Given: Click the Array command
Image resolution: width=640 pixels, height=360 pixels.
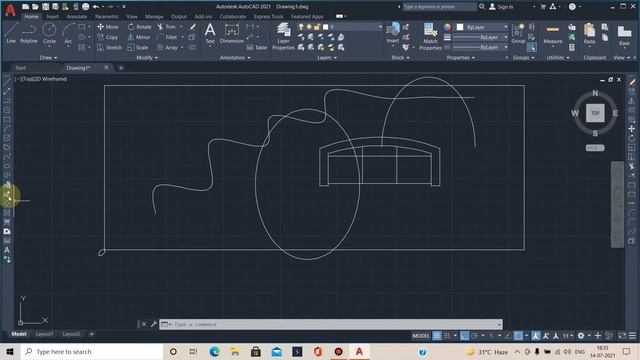Looking at the screenshot, I should point(167,48).
